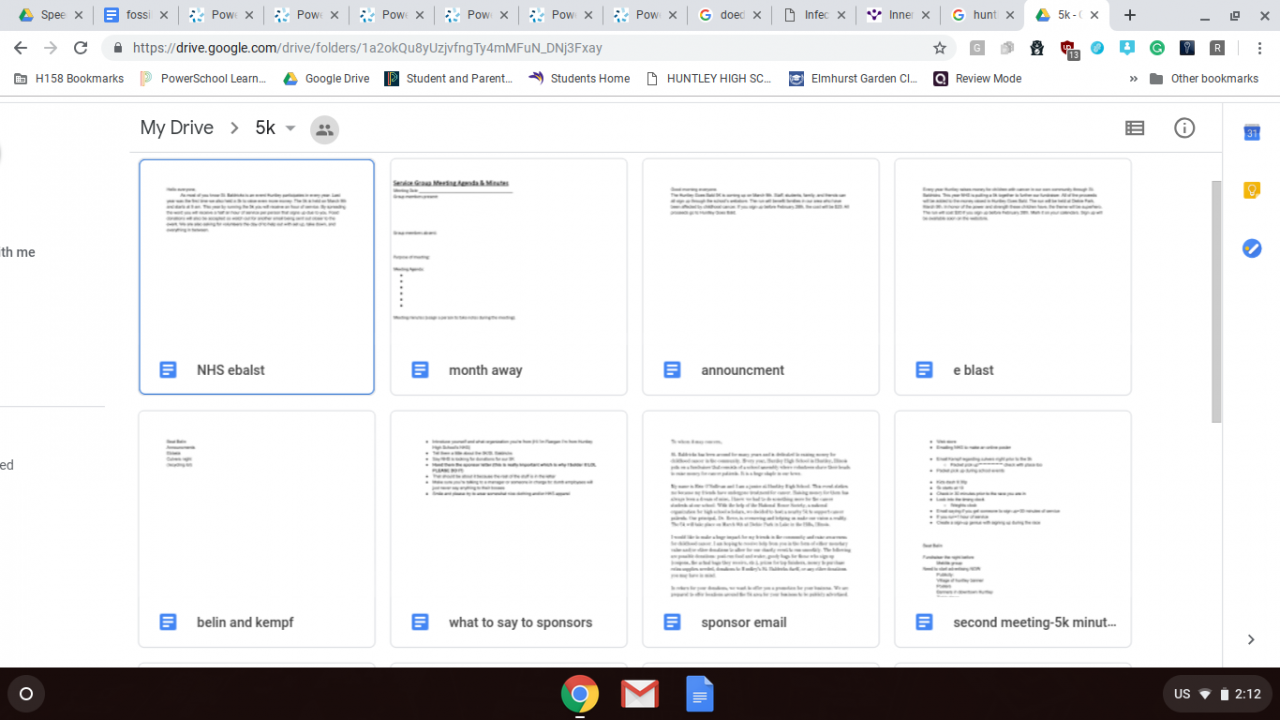
Task: Open Google Tasks in the side panel
Action: (x=1252, y=248)
